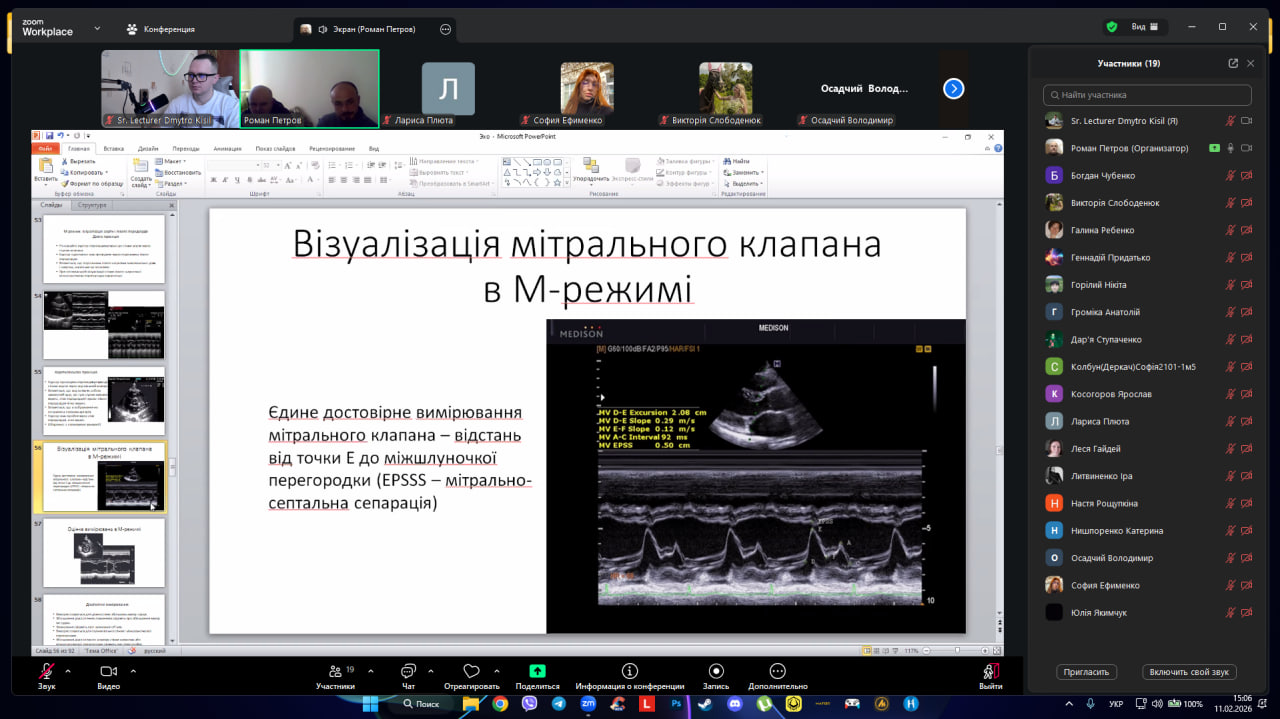
Task: Show next video tiles with blue arrow
Action: pos(954,89)
